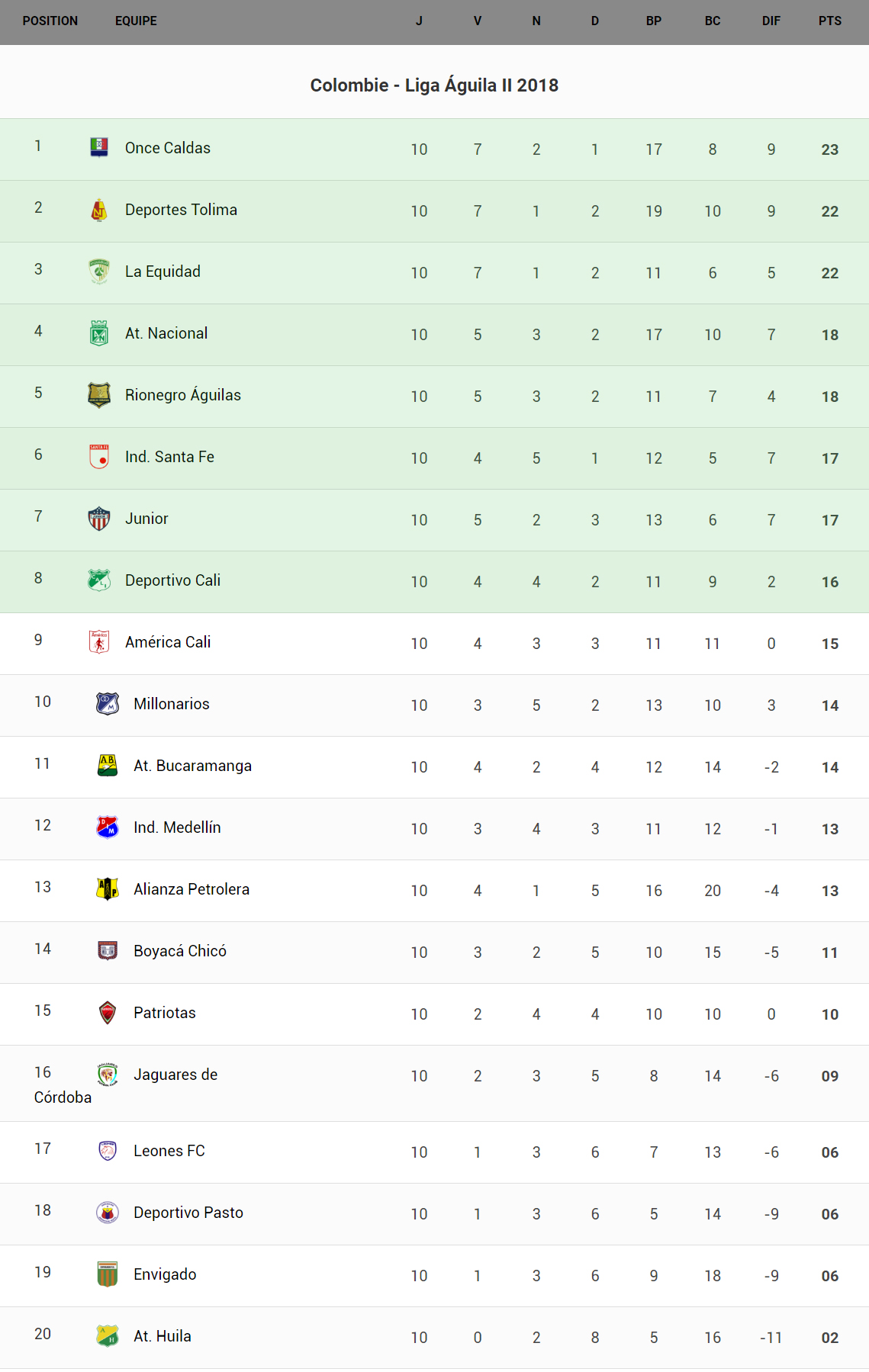Click the DIF column header
Image resolution: width=869 pixels, height=1372 pixels.
771,21
